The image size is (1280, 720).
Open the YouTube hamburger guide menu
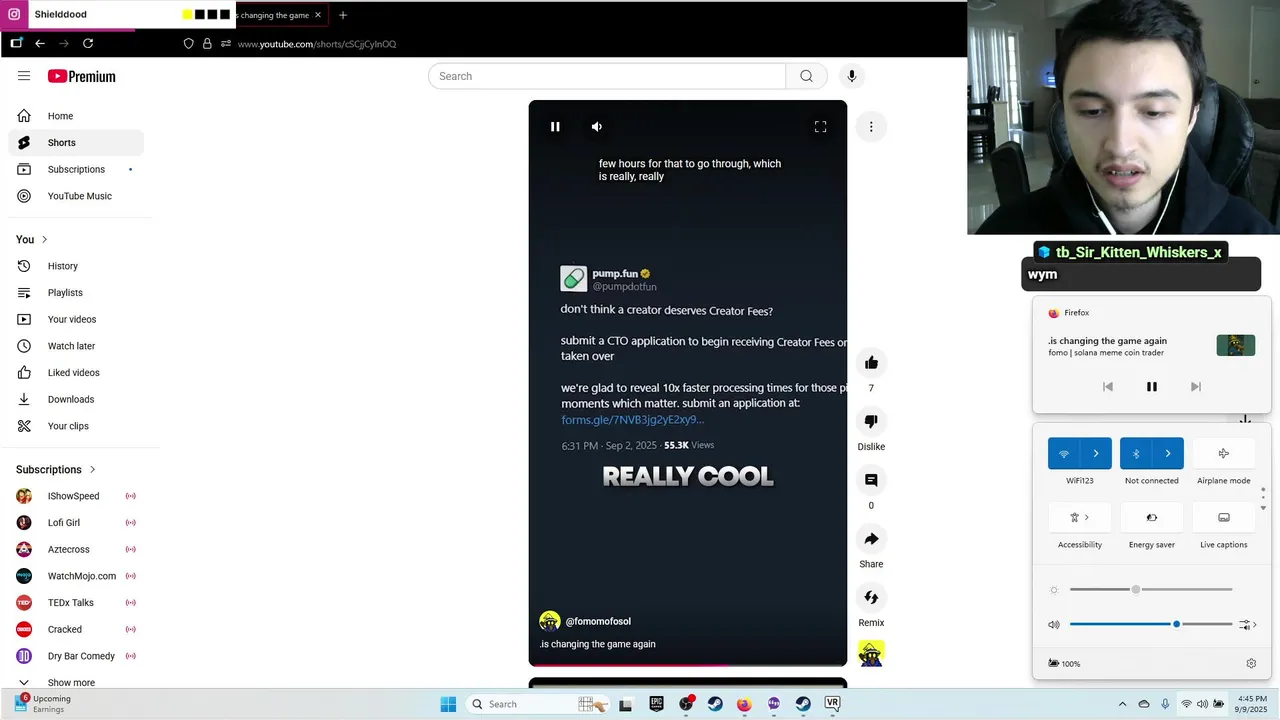24,76
